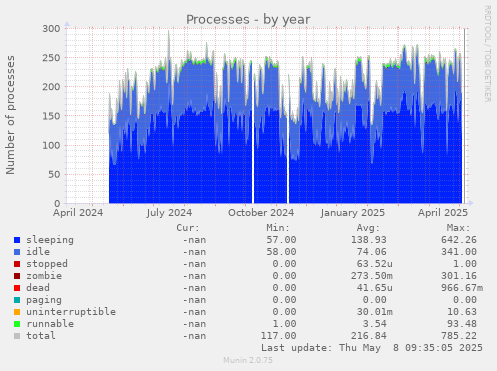Click dead average value 41.65u
This screenshot has height=371, width=497.
point(375,288)
